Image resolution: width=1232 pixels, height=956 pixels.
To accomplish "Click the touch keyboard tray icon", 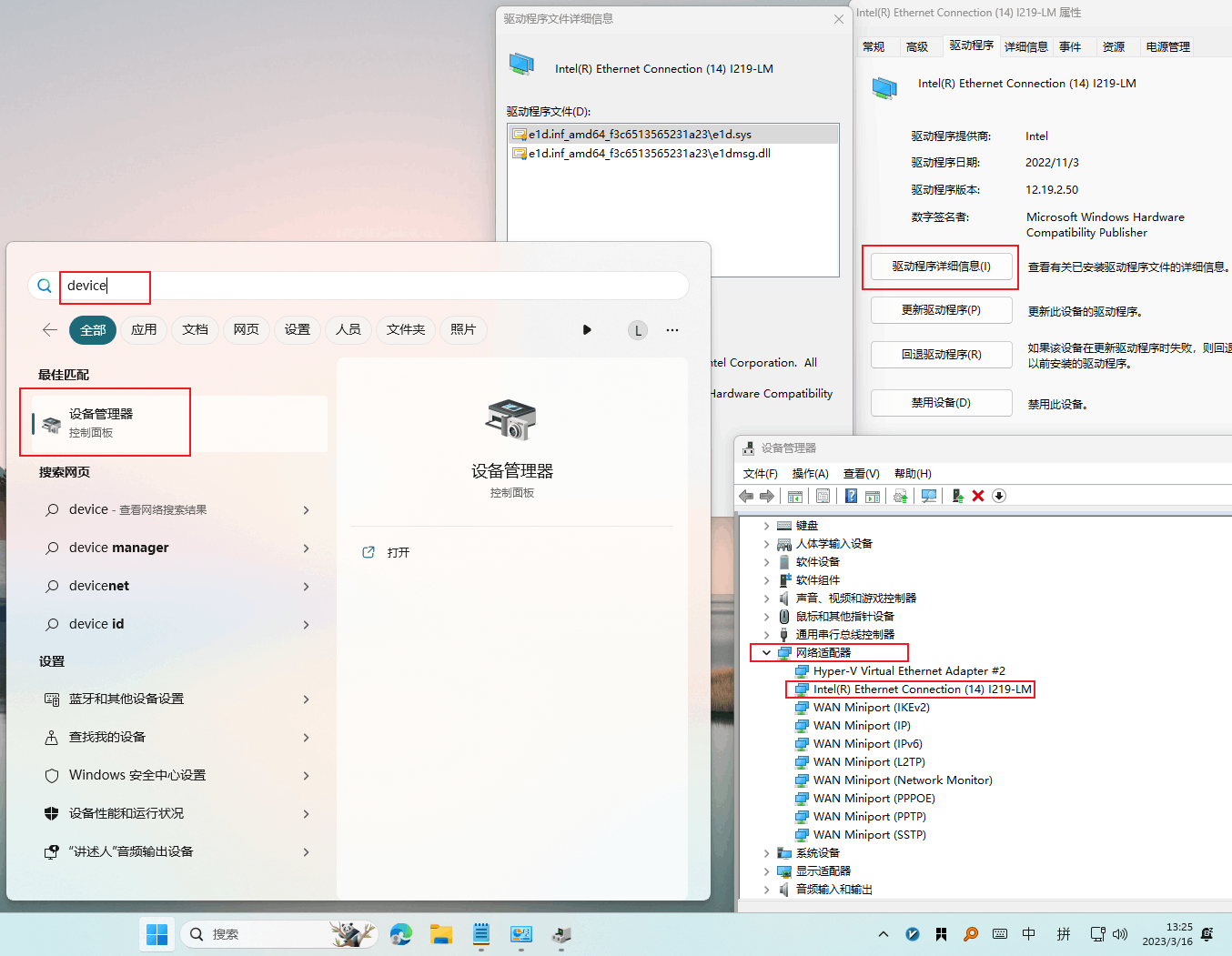I will click(1000, 934).
